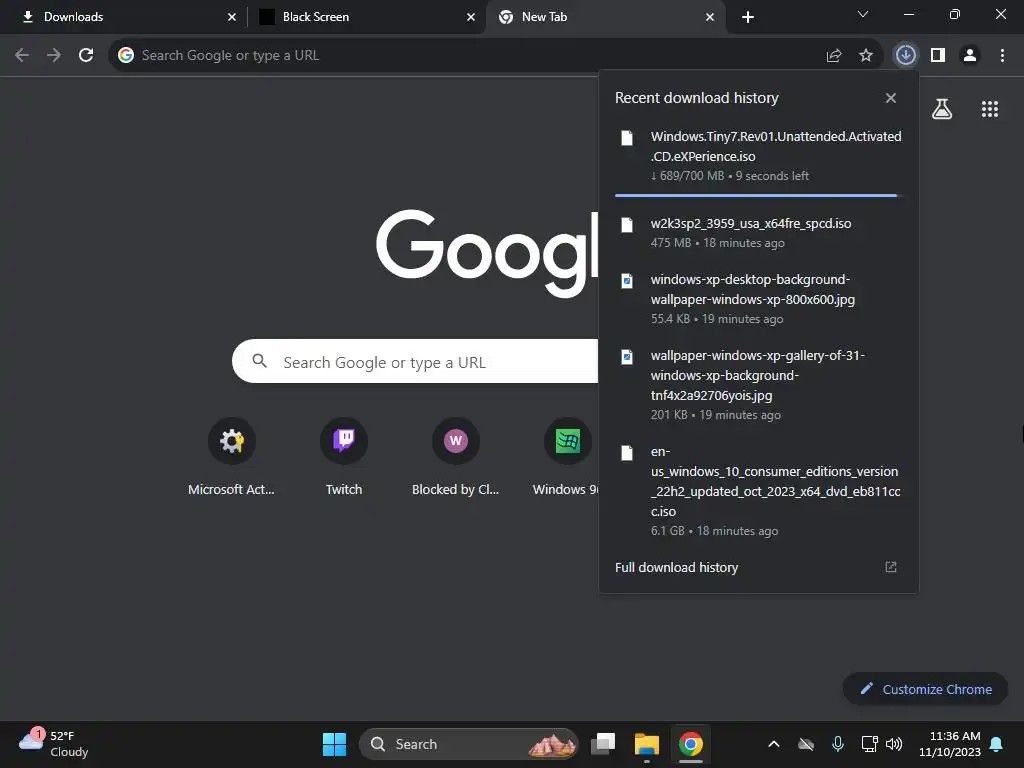Click the cloud sync-off tray icon
The image size is (1024, 768).
pyautogui.click(x=807, y=744)
